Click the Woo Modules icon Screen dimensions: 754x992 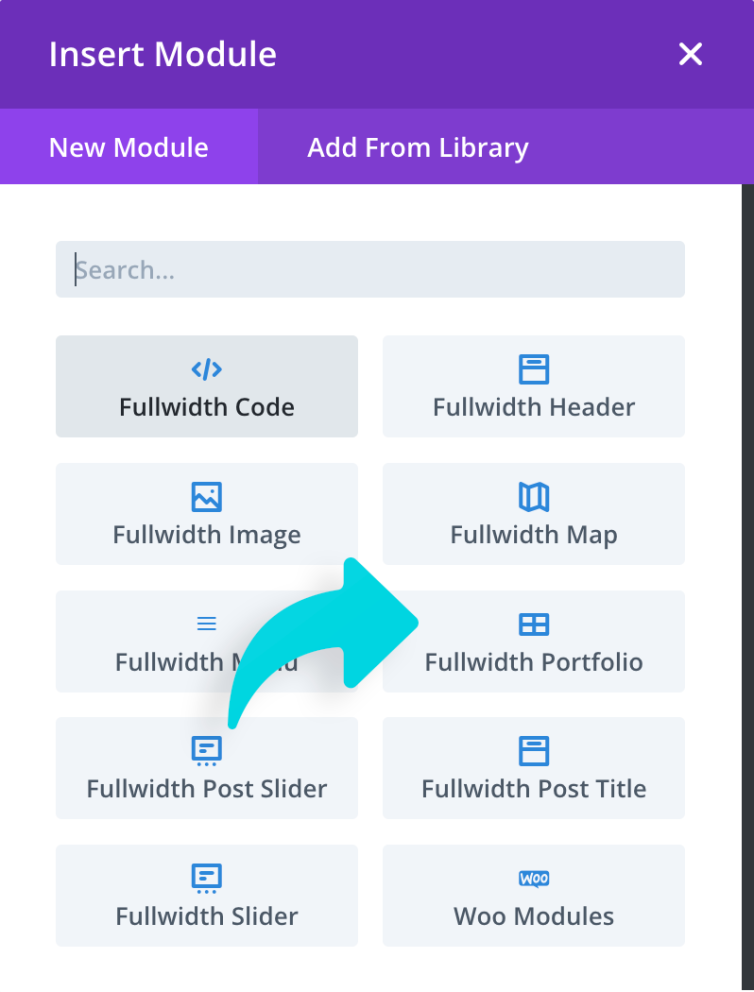[x=533, y=877]
